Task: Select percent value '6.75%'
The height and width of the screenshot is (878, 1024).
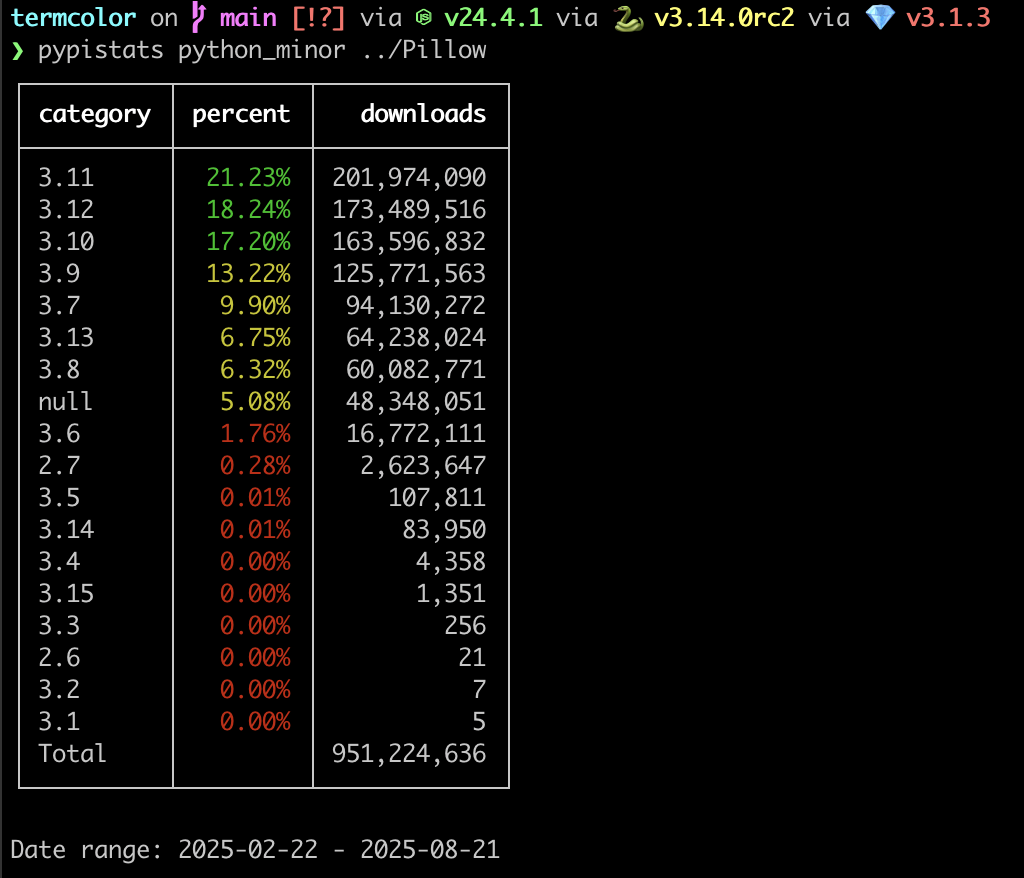Action: click(x=255, y=338)
